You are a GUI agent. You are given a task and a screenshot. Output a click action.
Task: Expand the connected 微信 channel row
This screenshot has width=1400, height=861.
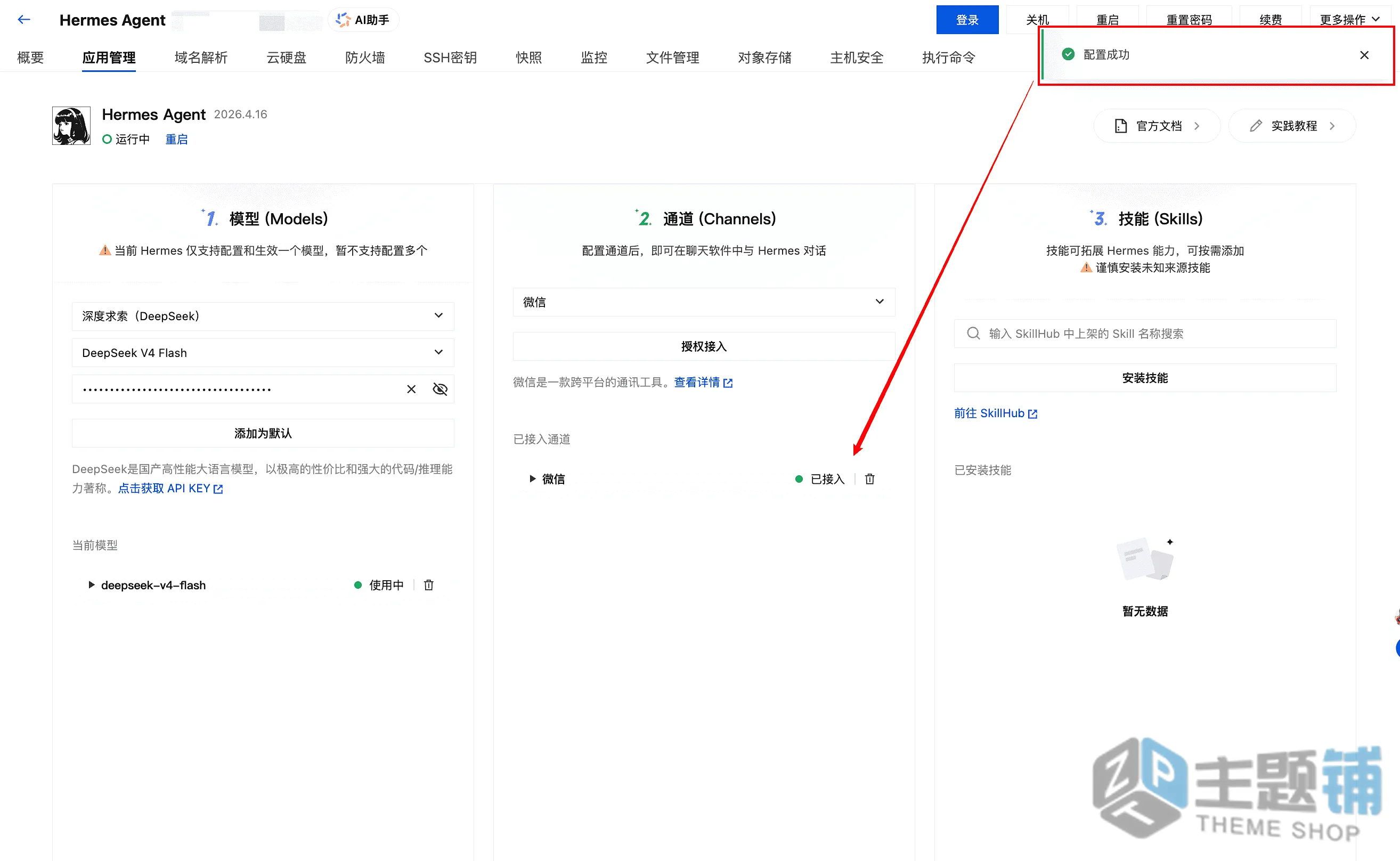pyautogui.click(x=532, y=480)
